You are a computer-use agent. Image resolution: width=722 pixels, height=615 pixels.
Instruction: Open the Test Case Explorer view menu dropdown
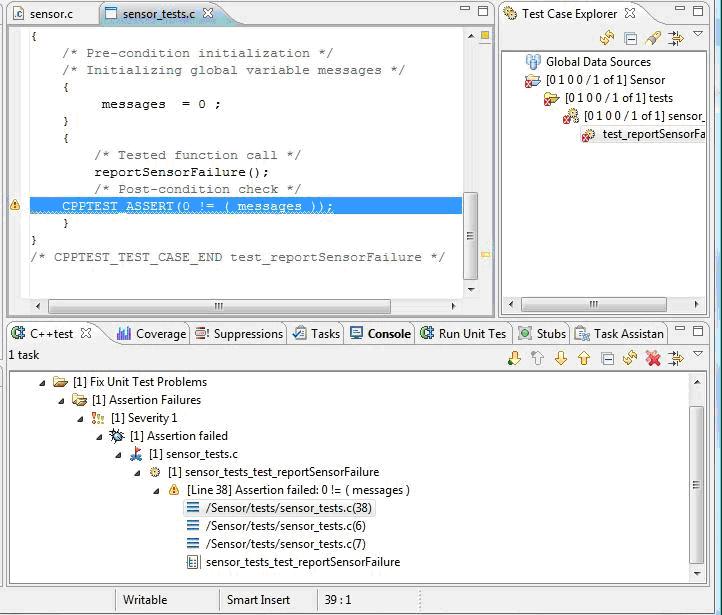[699, 36]
